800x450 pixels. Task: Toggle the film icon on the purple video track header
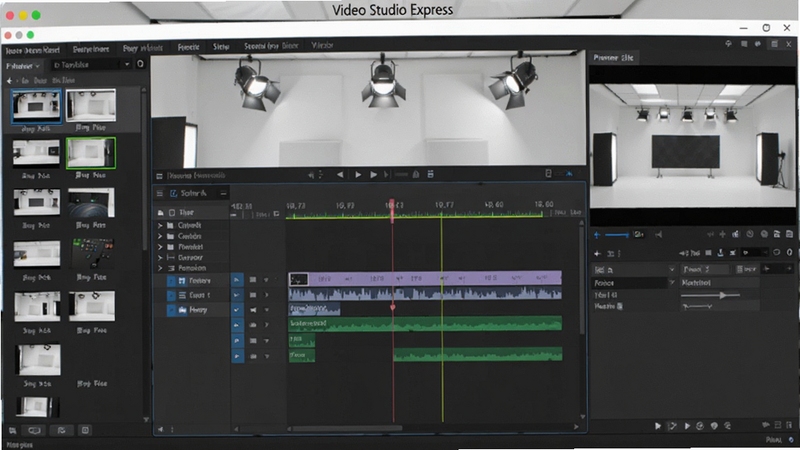[253, 280]
